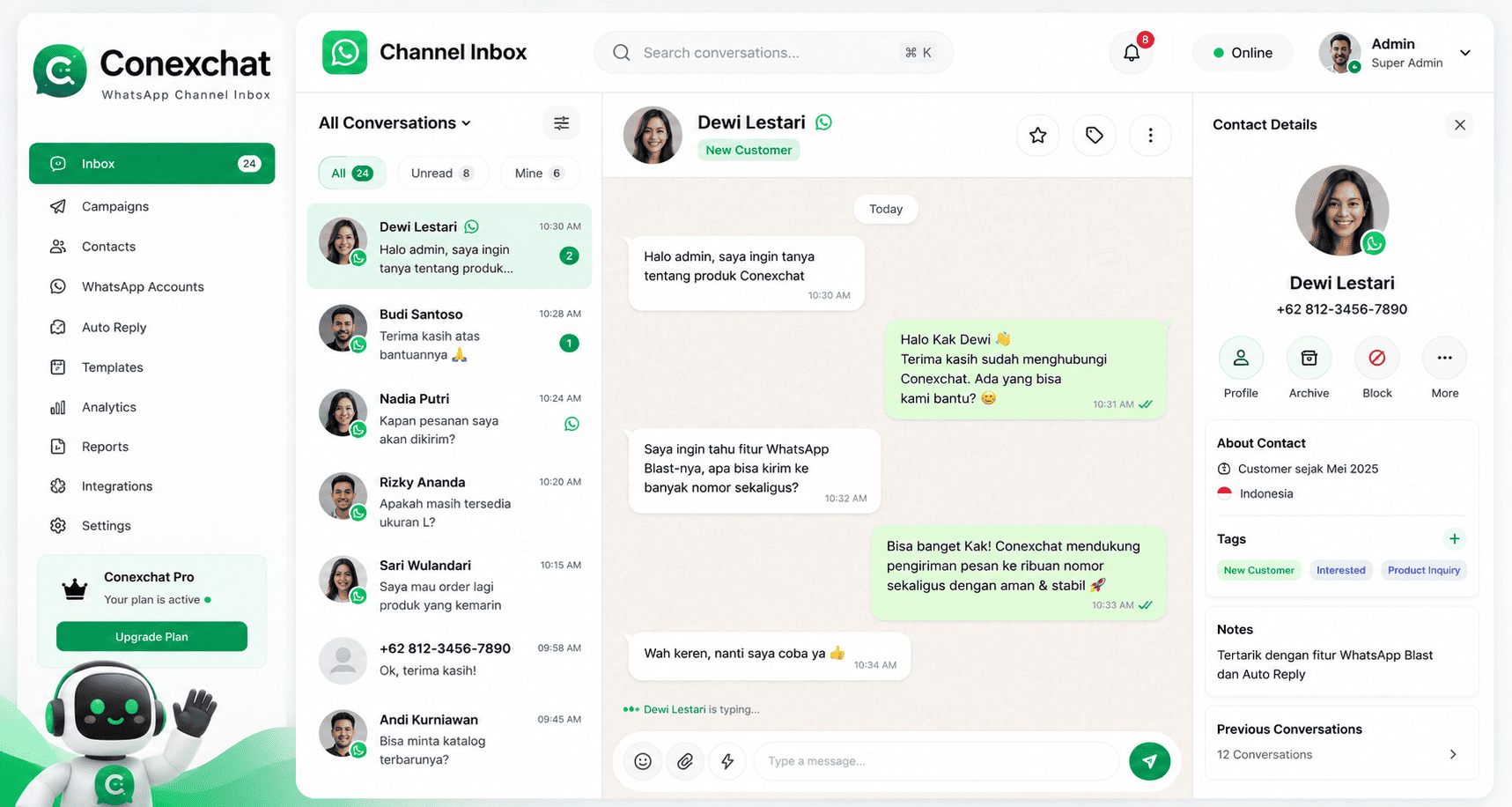Select the Product Inquiry tag
1512x807 pixels.
coord(1423,570)
